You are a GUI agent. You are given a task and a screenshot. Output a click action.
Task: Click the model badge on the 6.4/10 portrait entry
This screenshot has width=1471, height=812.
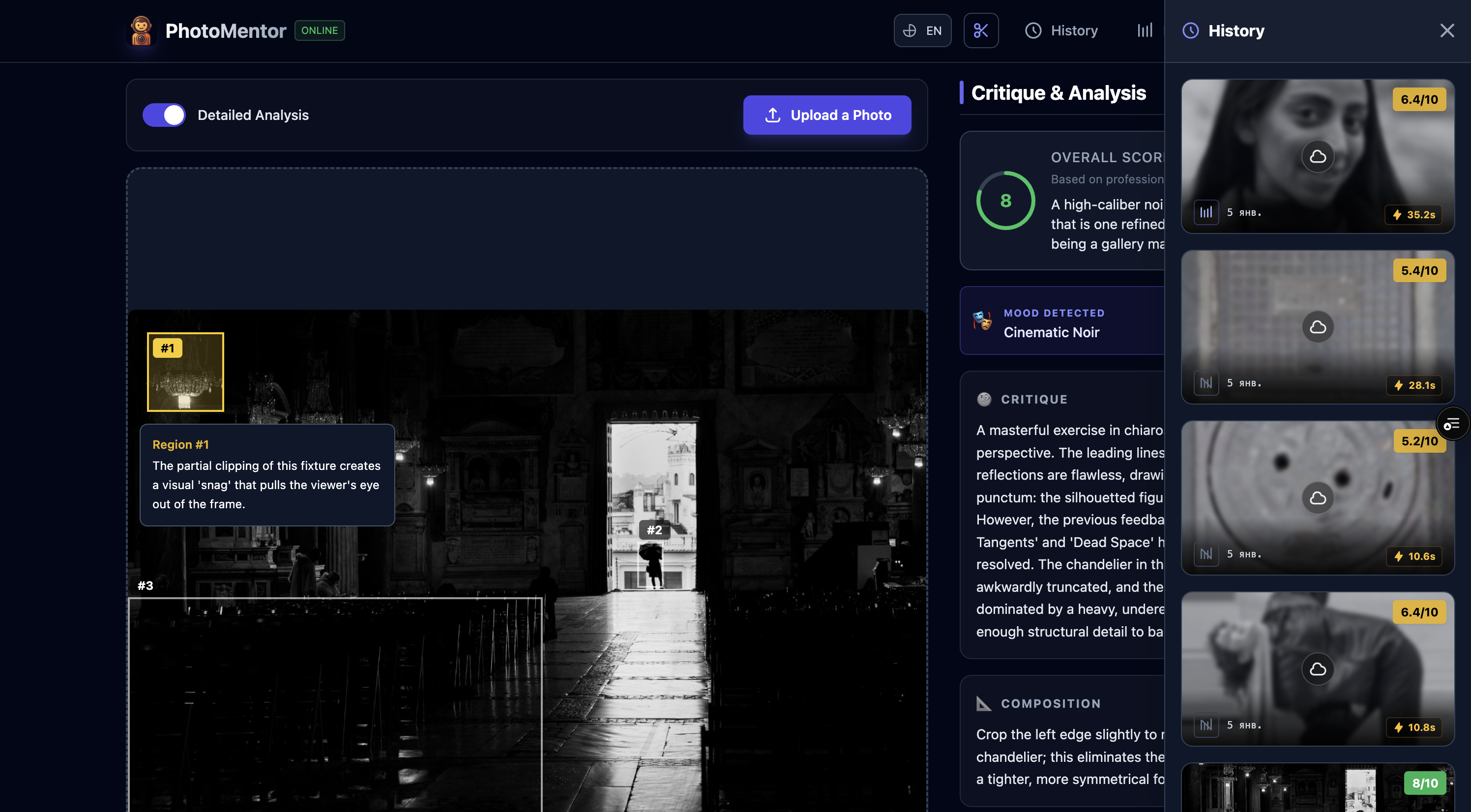pos(1206,212)
